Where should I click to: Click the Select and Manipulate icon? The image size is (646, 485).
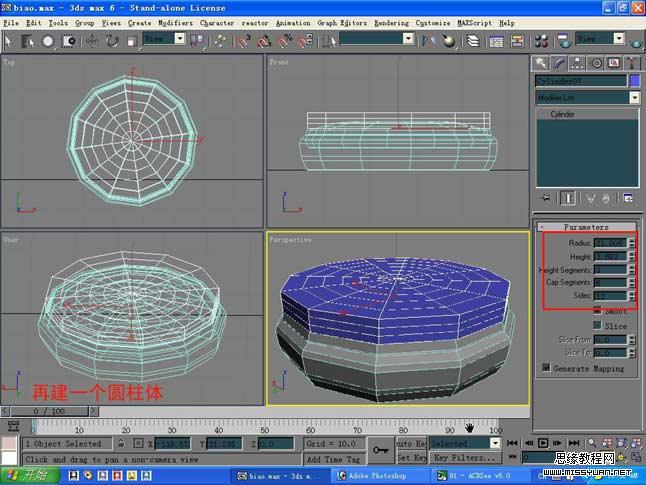click(220, 41)
